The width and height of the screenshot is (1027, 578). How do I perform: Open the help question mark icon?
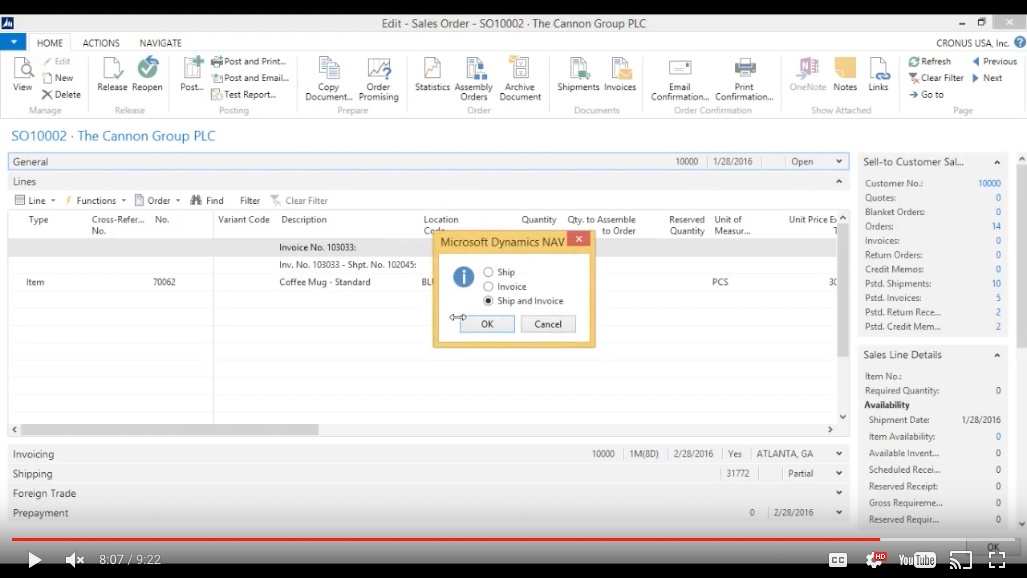(1020, 42)
